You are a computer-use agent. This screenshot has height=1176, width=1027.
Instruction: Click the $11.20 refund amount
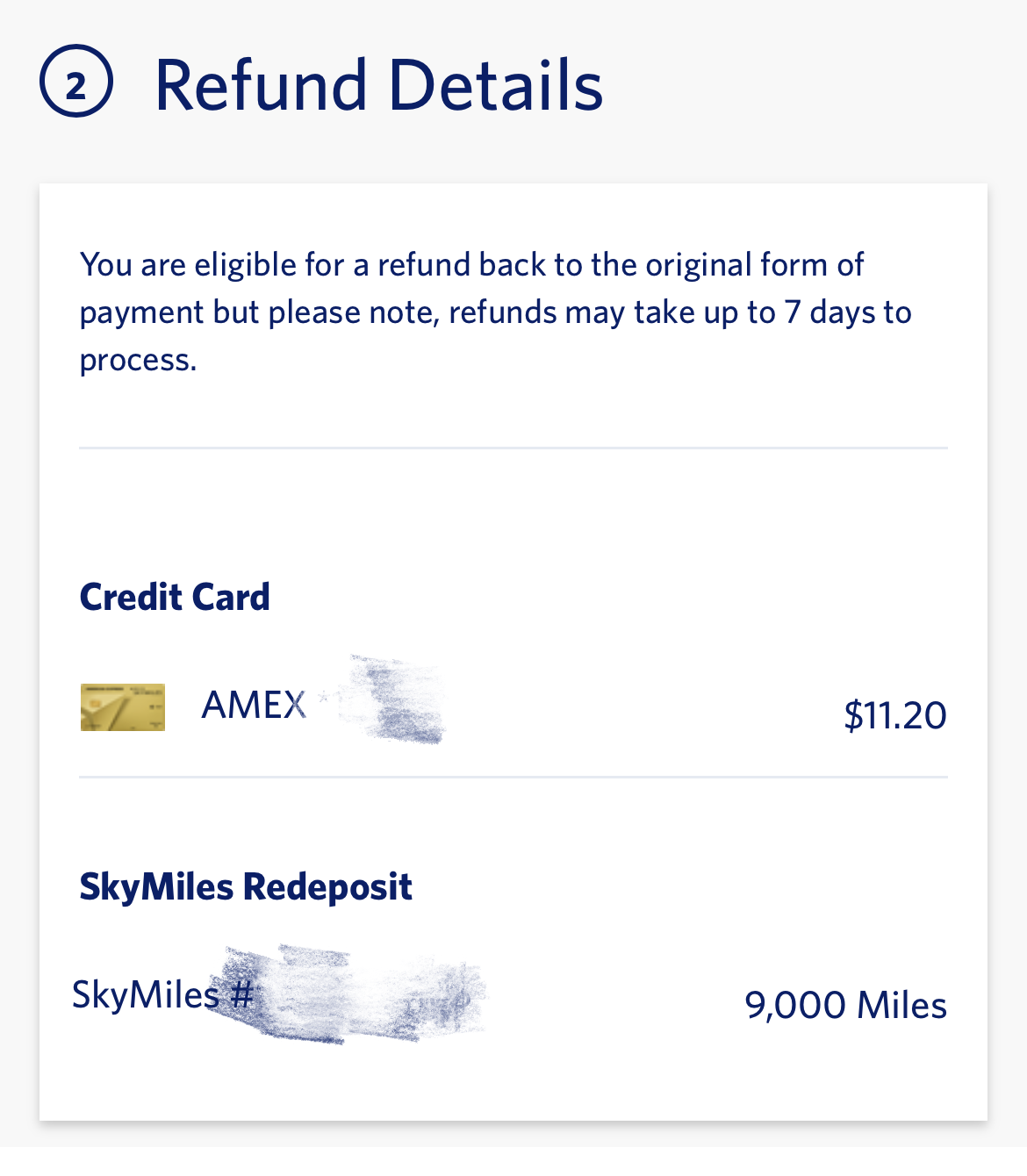click(x=894, y=715)
